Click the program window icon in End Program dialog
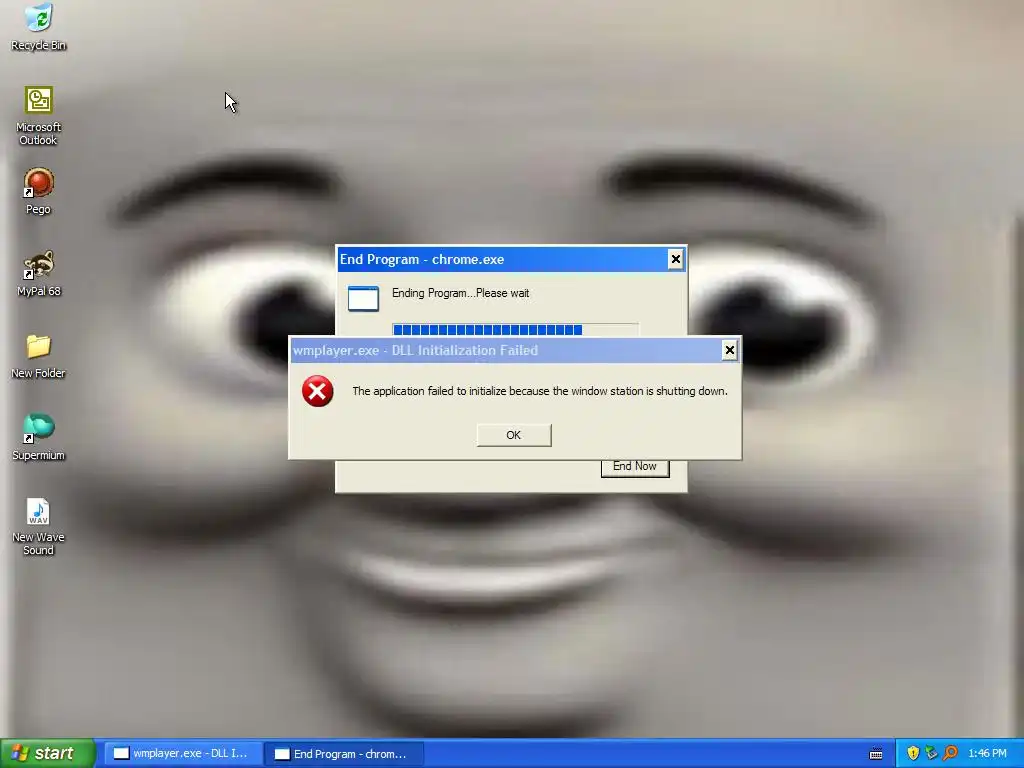The width and height of the screenshot is (1024, 768). click(363, 298)
